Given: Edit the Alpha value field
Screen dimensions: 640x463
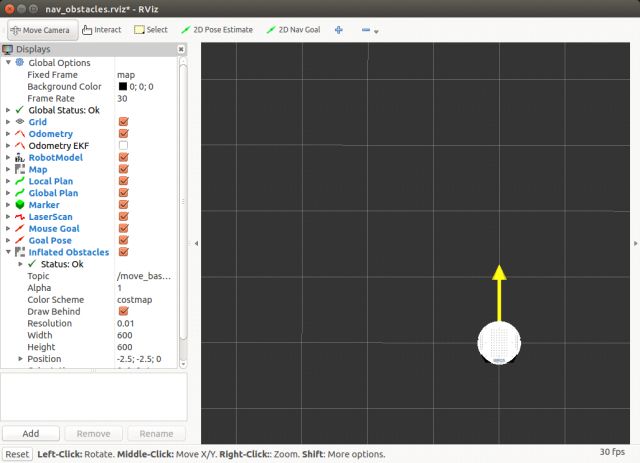Looking at the screenshot, I should (145, 288).
